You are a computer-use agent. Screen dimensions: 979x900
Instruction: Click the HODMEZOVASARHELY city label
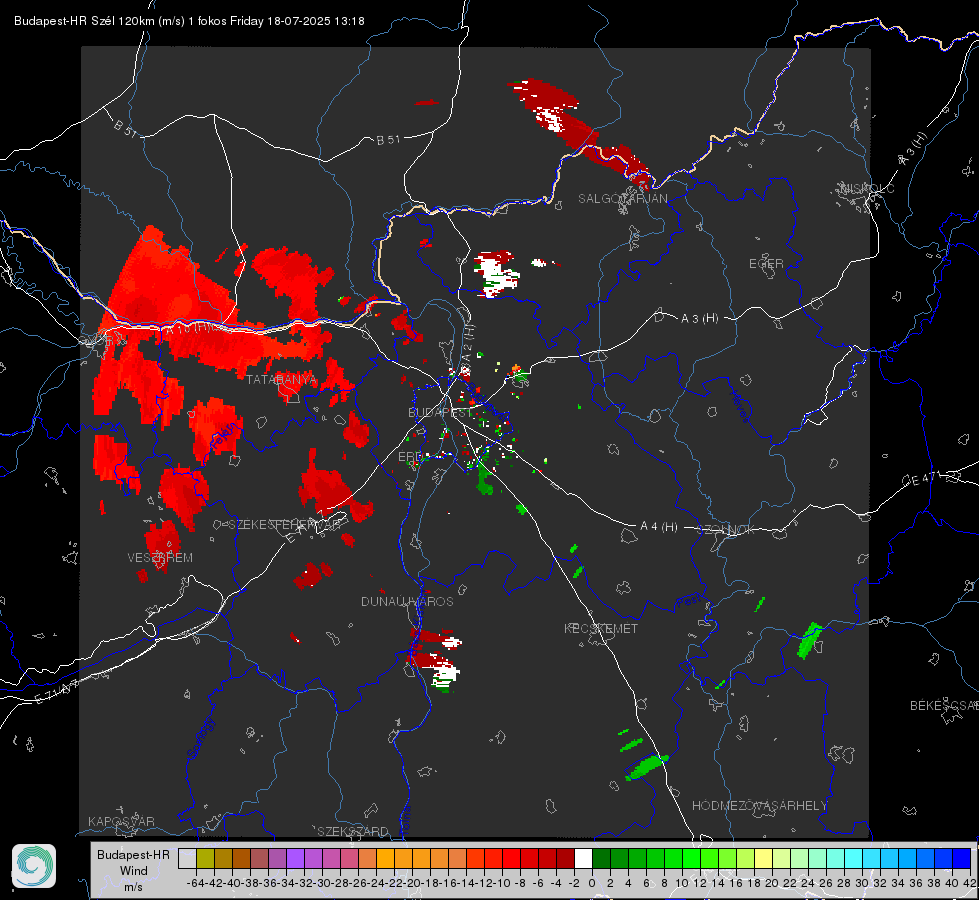click(759, 806)
